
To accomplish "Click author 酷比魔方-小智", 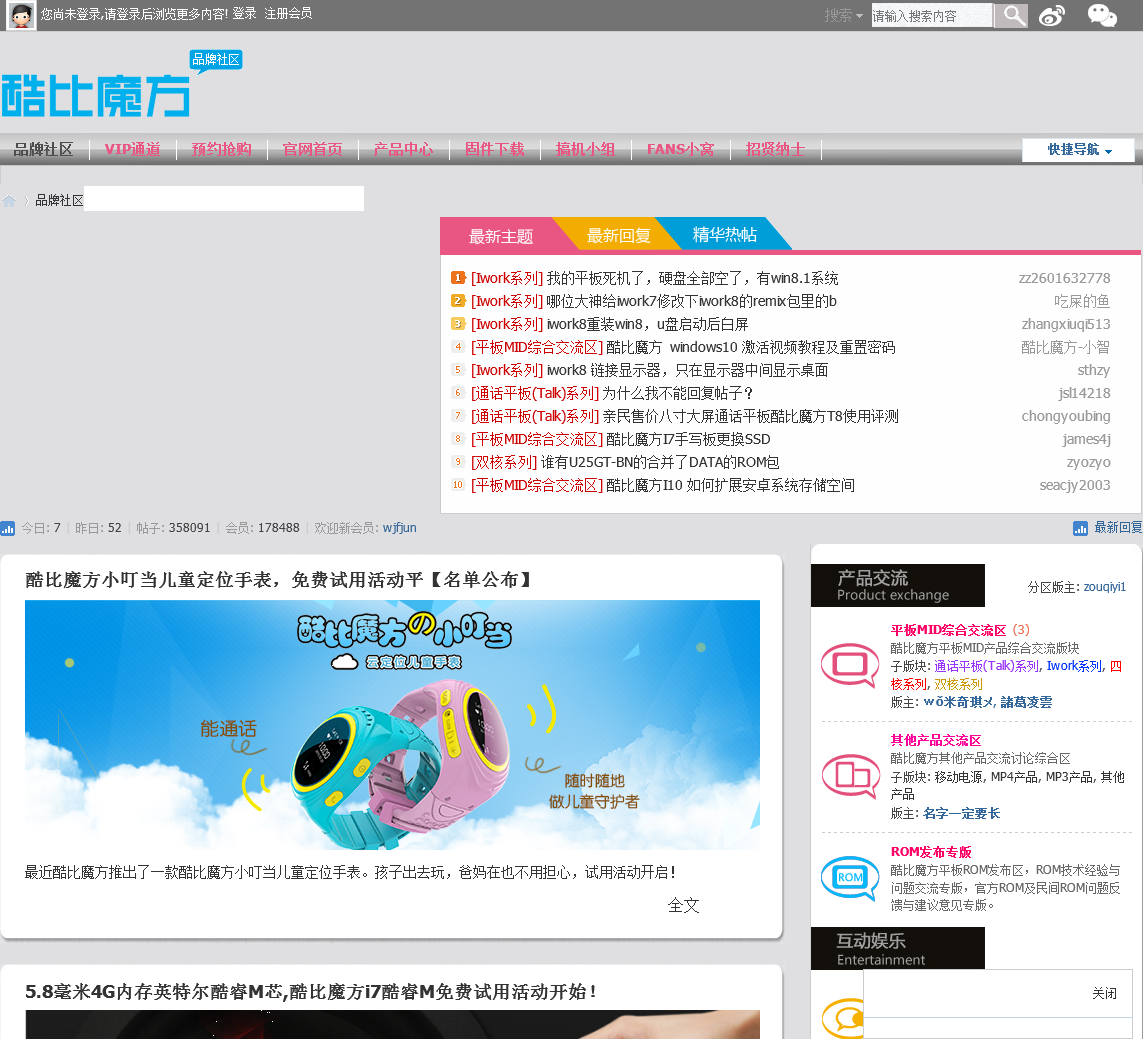I will pos(1065,347).
